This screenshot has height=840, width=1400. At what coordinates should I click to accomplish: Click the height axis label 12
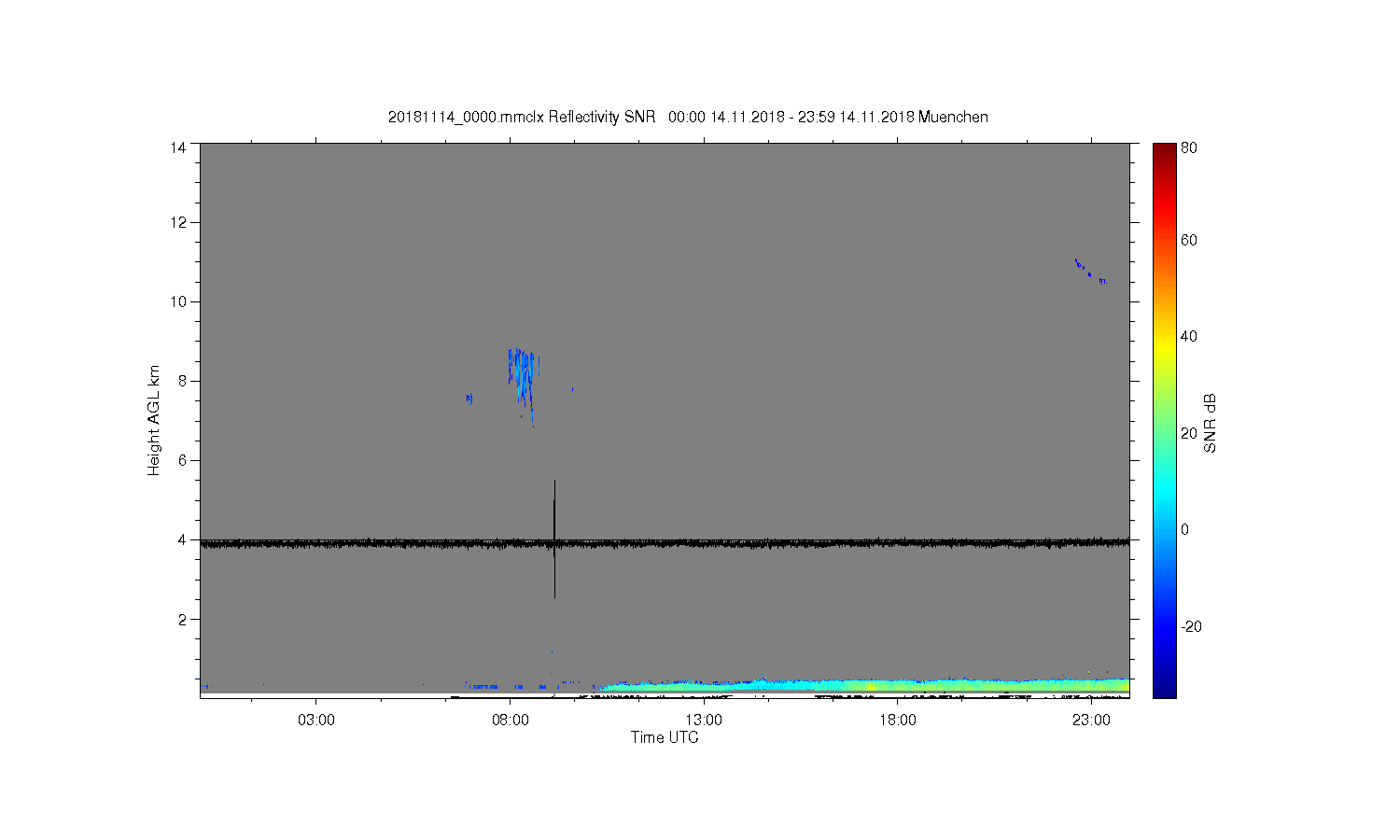click(178, 222)
